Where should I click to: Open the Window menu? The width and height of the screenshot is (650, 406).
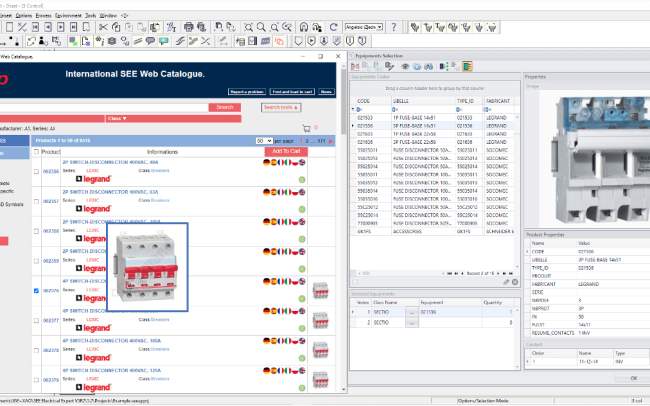click(108, 17)
